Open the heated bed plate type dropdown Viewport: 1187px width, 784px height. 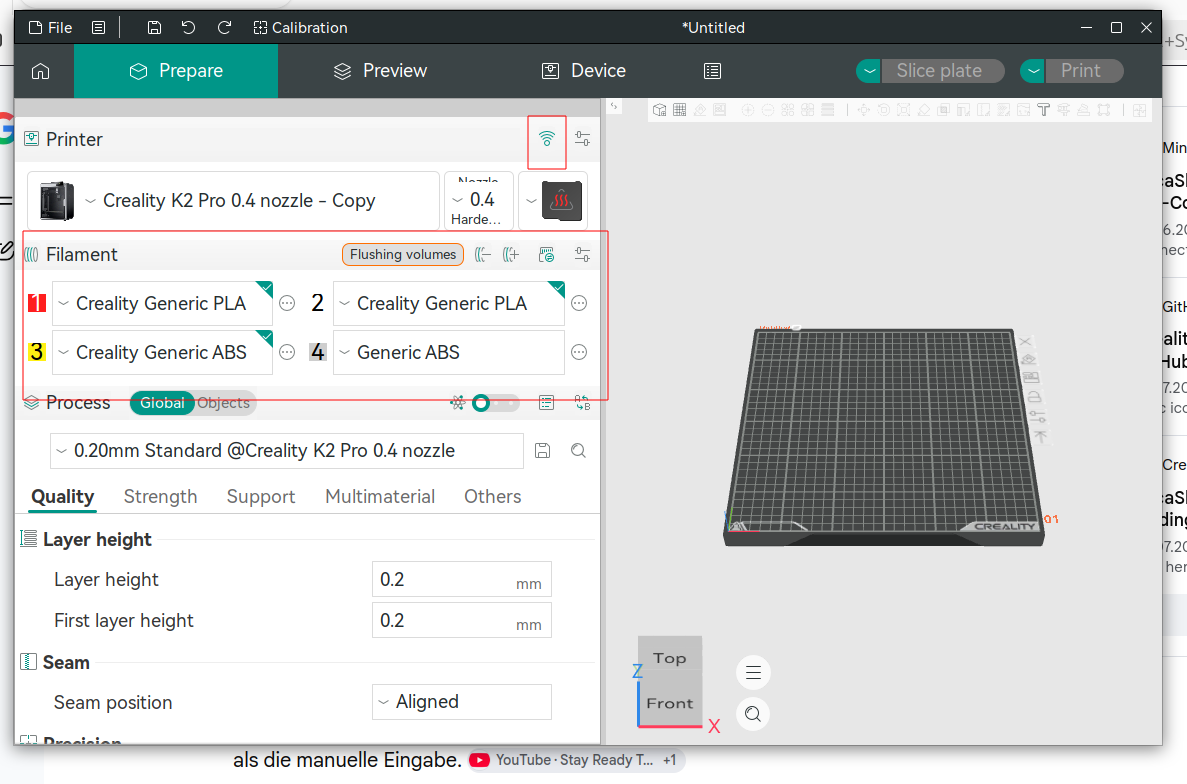tap(553, 201)
